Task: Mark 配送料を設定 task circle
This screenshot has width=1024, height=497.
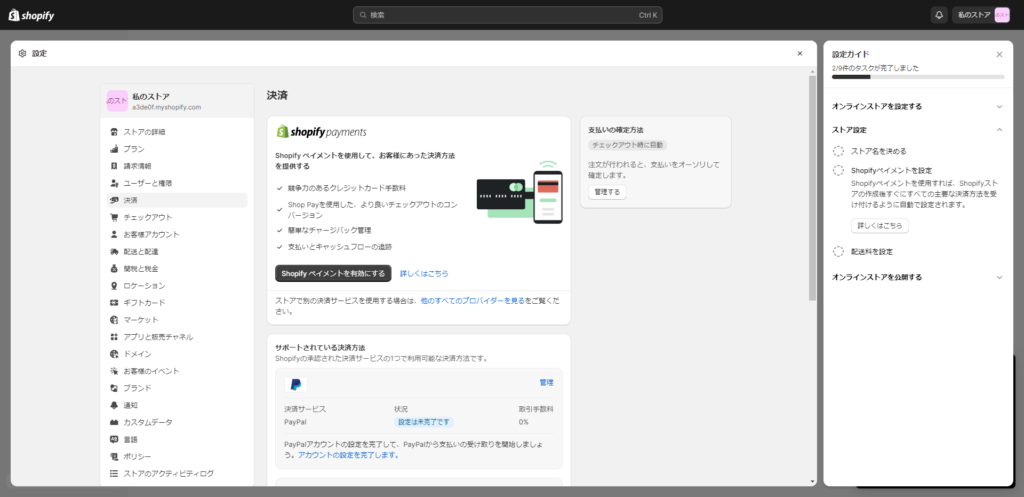Action: 839,251
